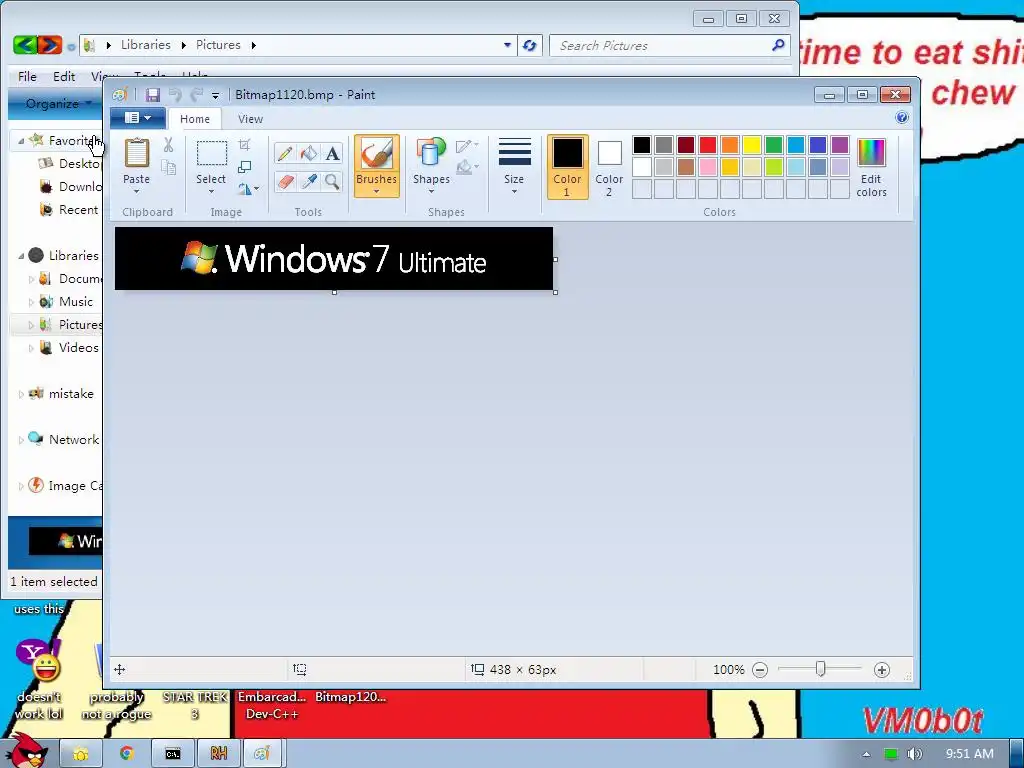Open the File menu in Explorer
Screen dimensions: 1024x768
[x=27, y=76]
